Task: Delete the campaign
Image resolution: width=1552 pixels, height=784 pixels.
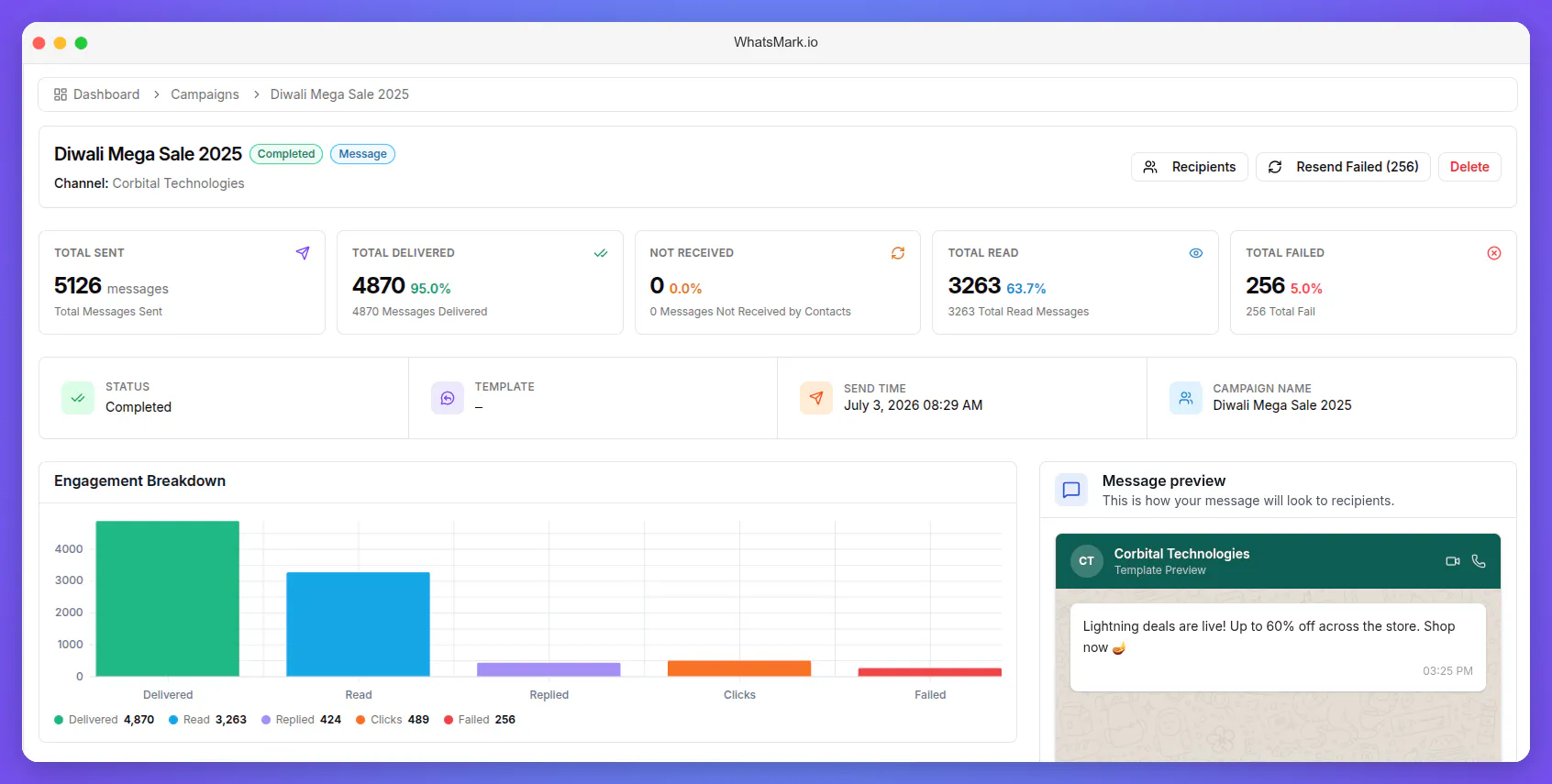Action: 1469,167
